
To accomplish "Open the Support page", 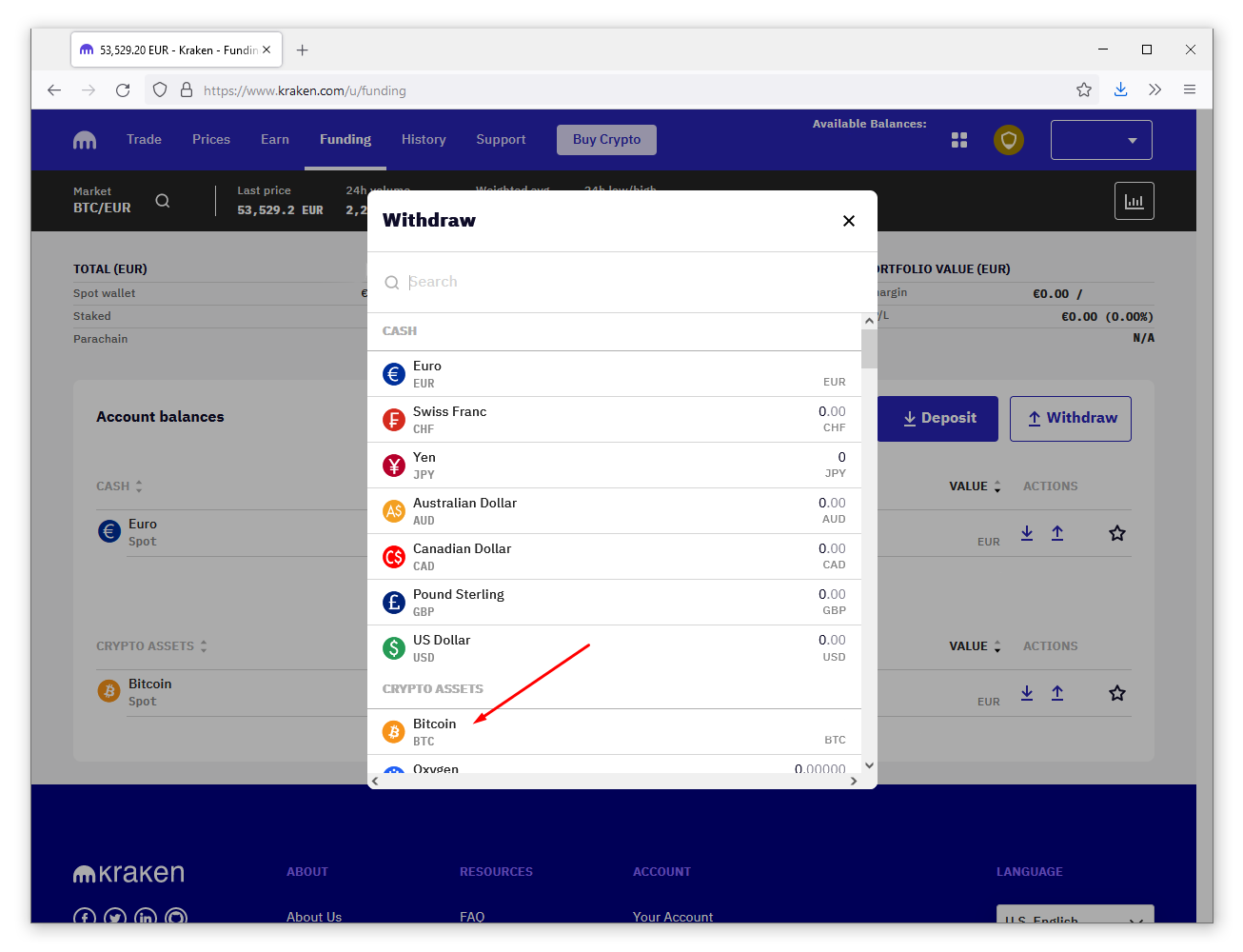I will (x=501, y=139).
